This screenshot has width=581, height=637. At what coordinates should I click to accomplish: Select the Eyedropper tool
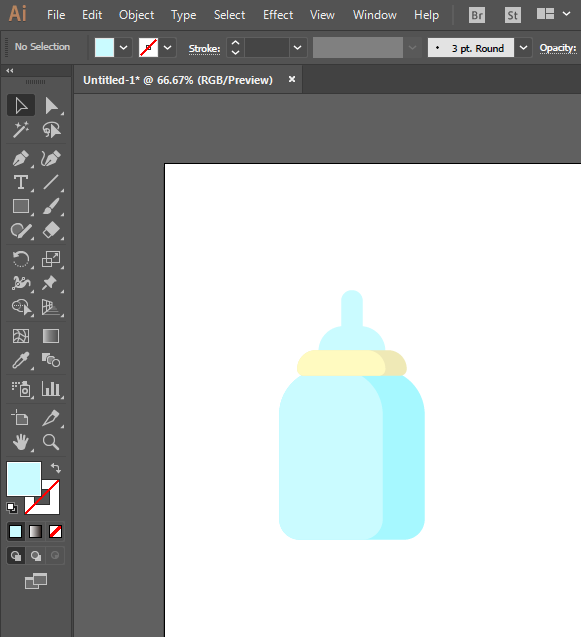pyautogui.click(x=21, y=360)
